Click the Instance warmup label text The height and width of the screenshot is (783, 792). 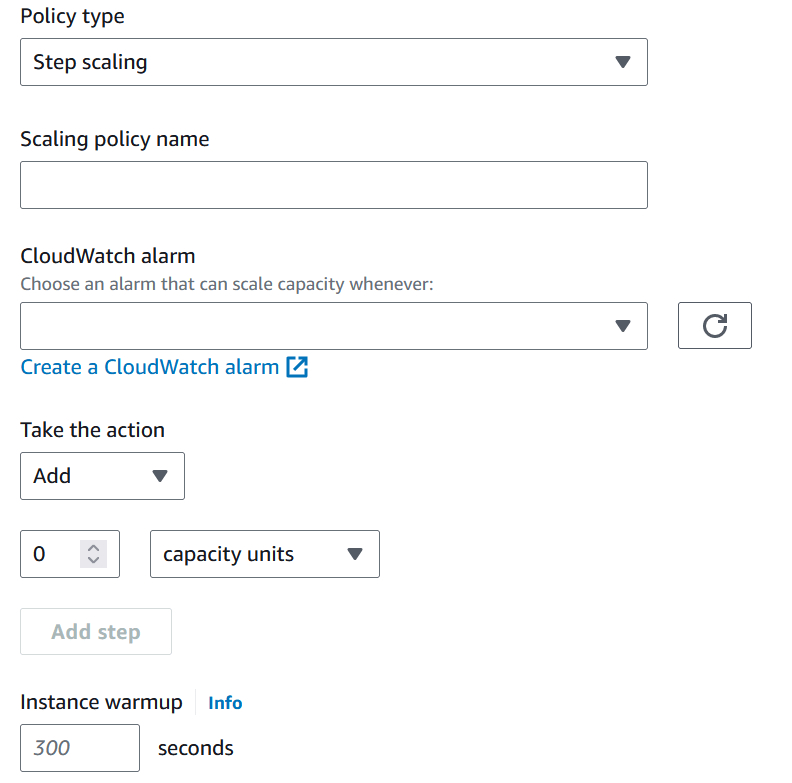101,702
